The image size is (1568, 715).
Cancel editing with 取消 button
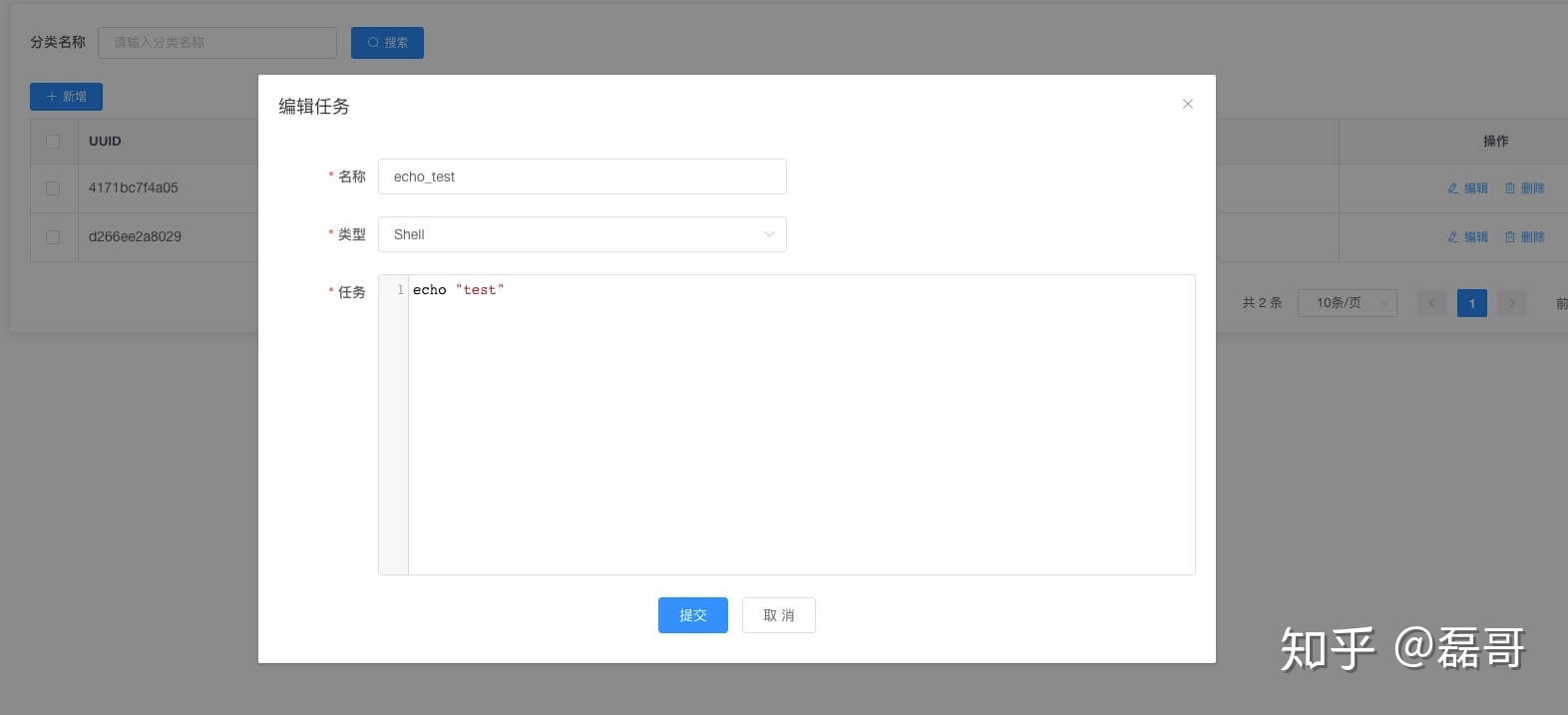click(x=778, y=615)
